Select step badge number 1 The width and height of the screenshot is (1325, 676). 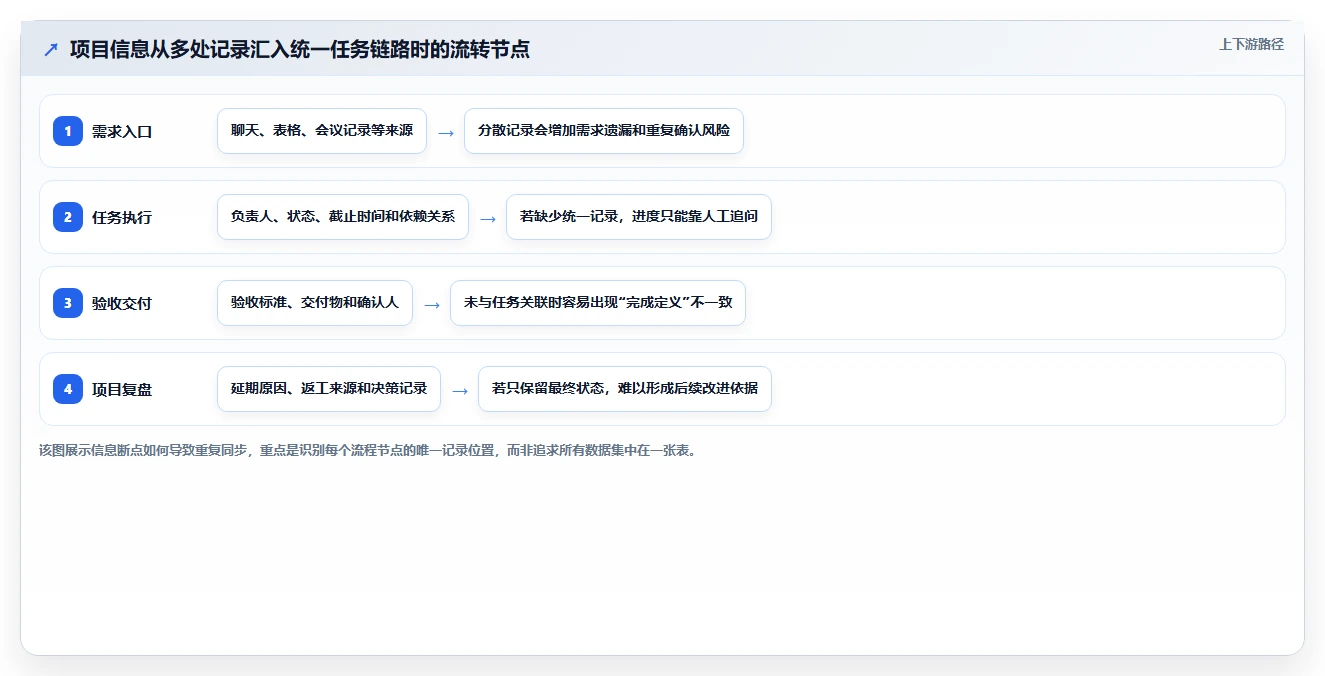(x=68, y=131)
